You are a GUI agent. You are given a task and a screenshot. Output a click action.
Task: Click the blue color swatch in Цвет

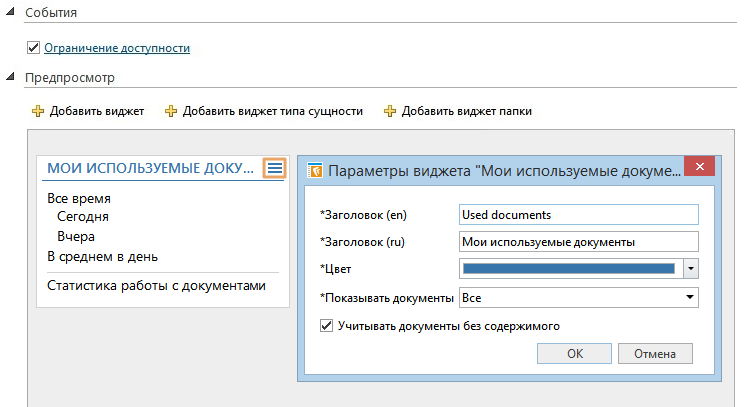570,268
